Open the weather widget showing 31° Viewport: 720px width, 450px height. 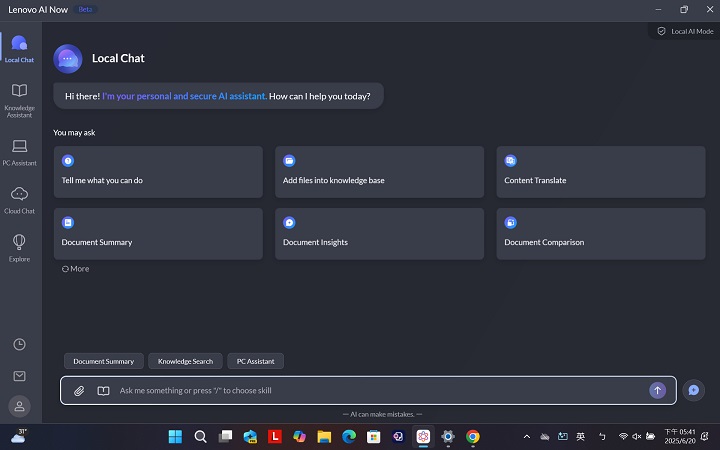tap(18, 436)
